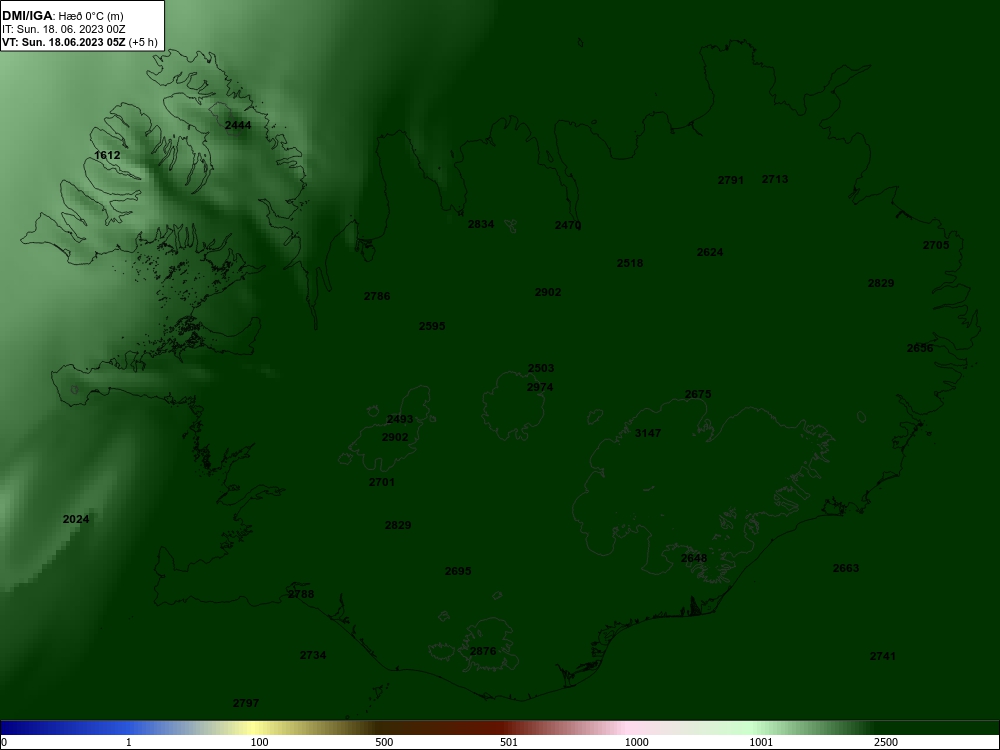Select the 2493 height label
Screen dimensions: 1000x750
(x=400, y=420)
